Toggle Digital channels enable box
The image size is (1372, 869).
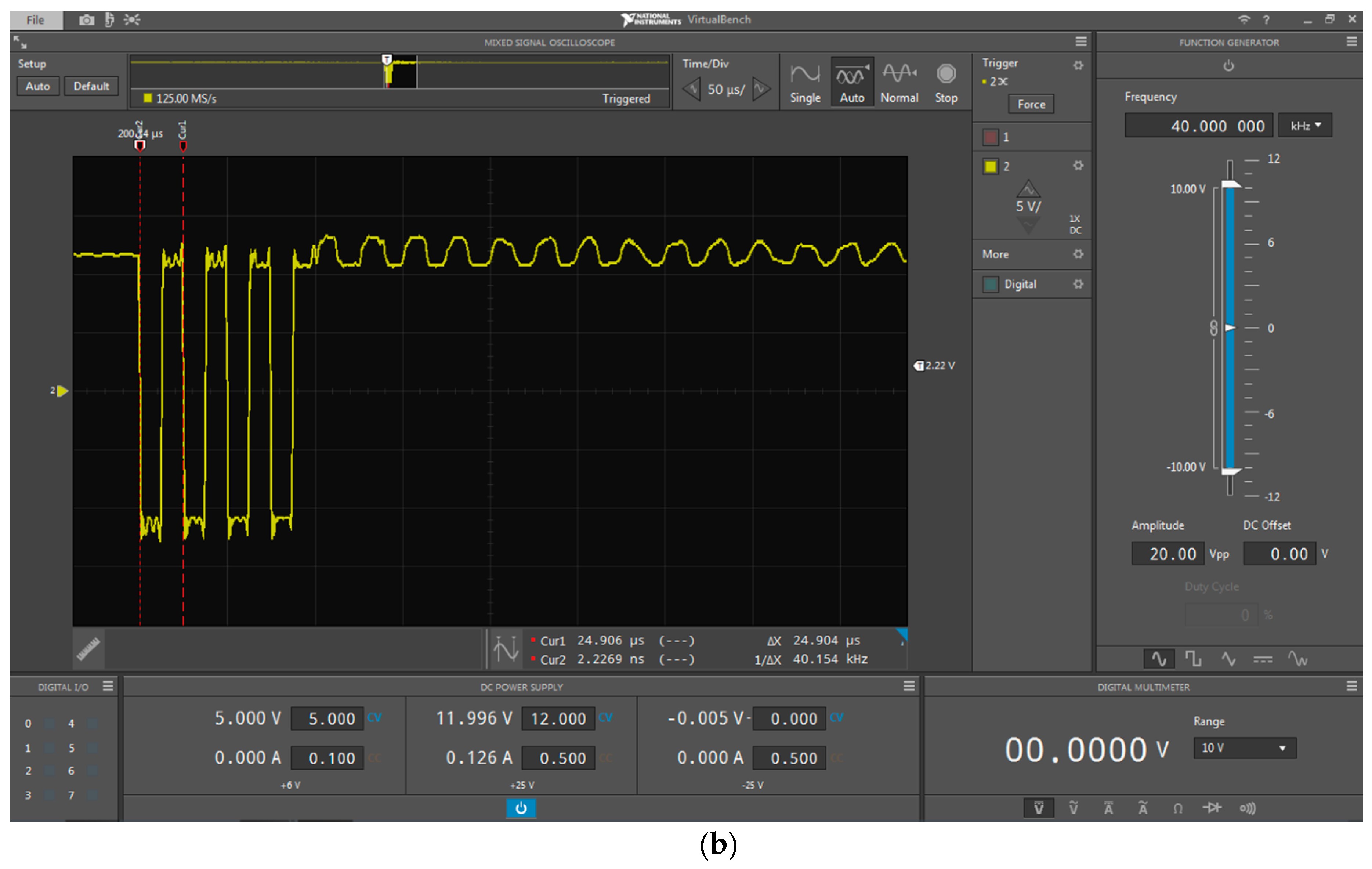[x=990, y=284]
